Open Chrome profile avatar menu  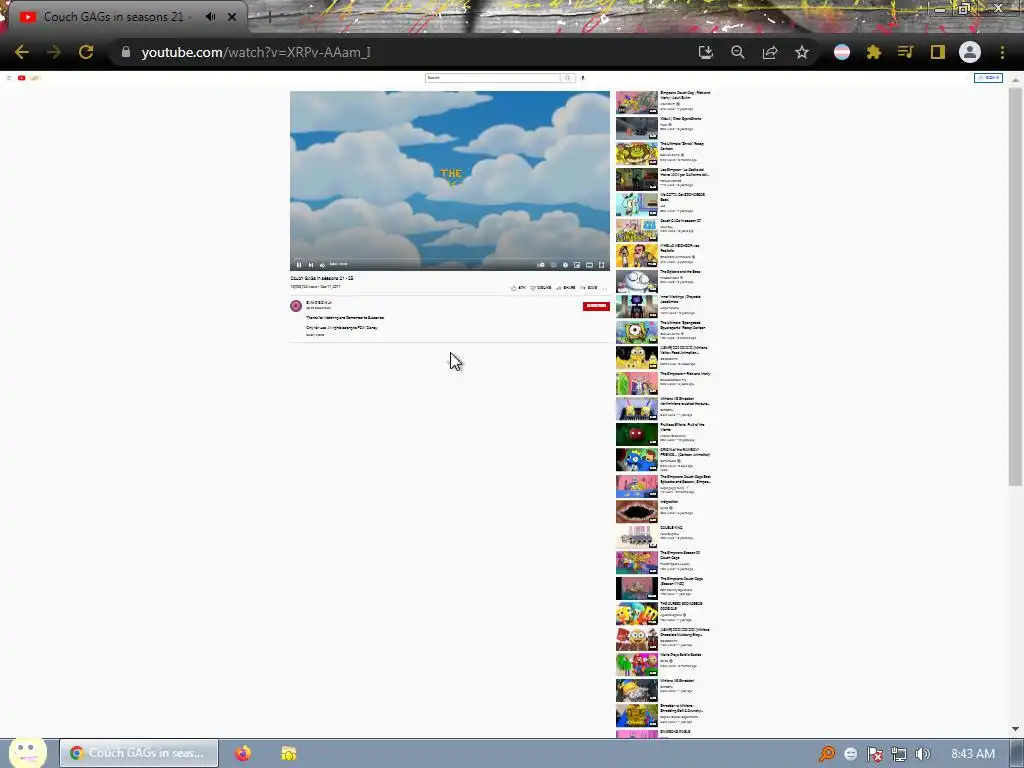(970, 52)
